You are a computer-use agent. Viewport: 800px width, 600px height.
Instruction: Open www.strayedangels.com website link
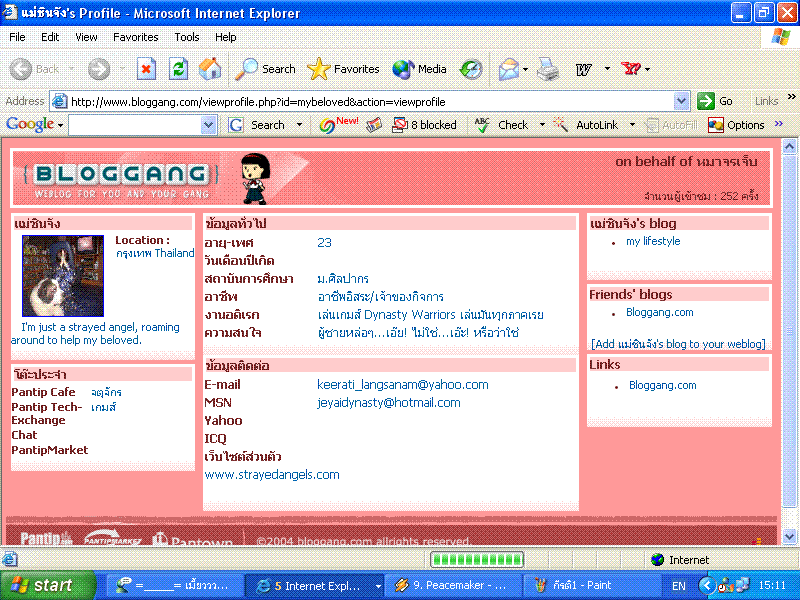pos(272,474)
